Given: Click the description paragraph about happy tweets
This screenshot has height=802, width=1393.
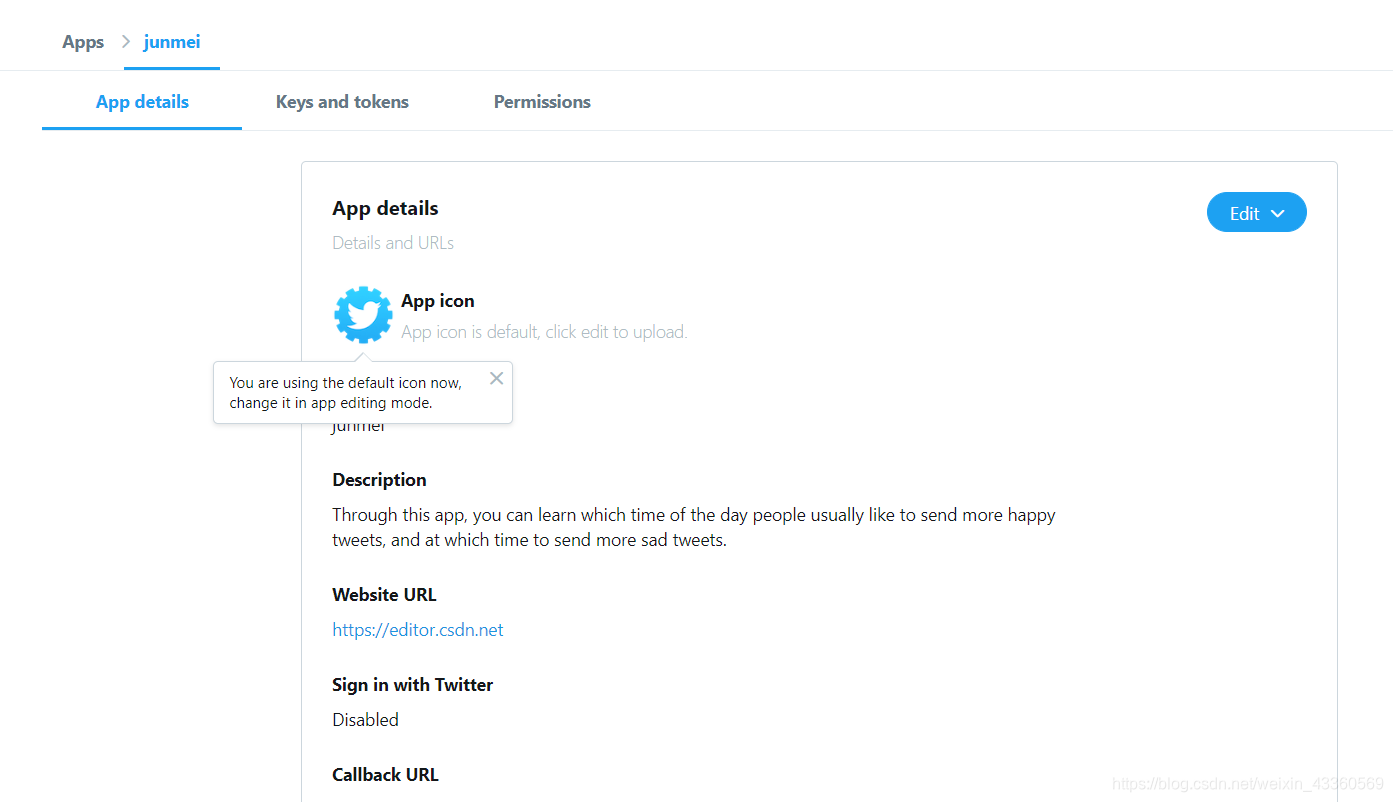Looking at the screenshot, I should tap(694, 528).
